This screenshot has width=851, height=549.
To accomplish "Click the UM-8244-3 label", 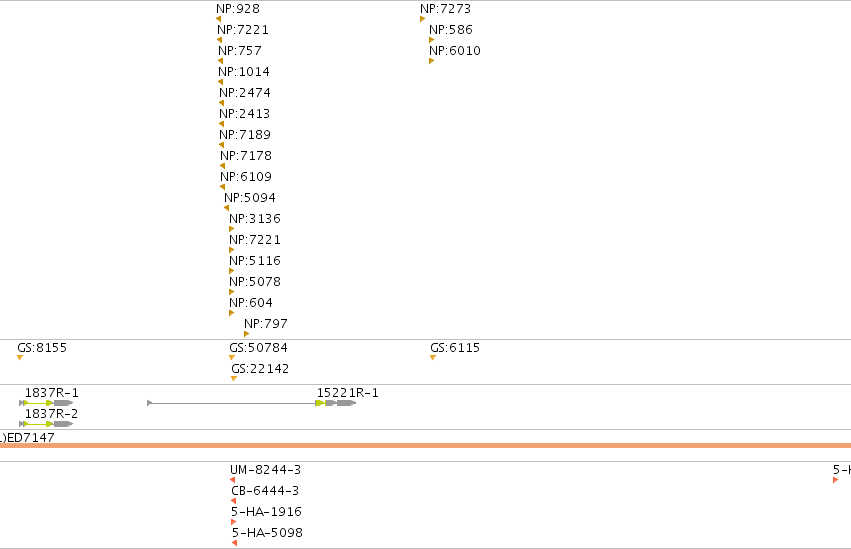I will (265, 470).
